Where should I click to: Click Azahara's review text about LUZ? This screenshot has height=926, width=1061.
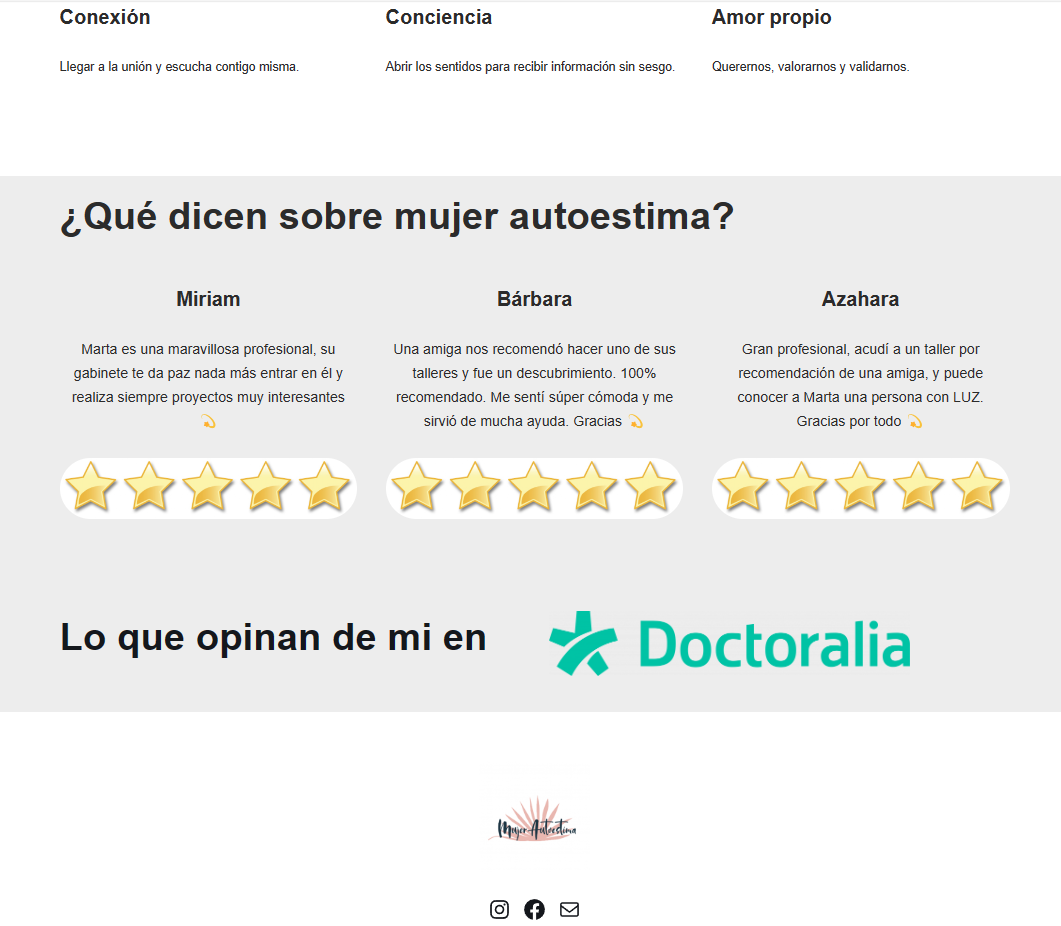coord(861,385)
